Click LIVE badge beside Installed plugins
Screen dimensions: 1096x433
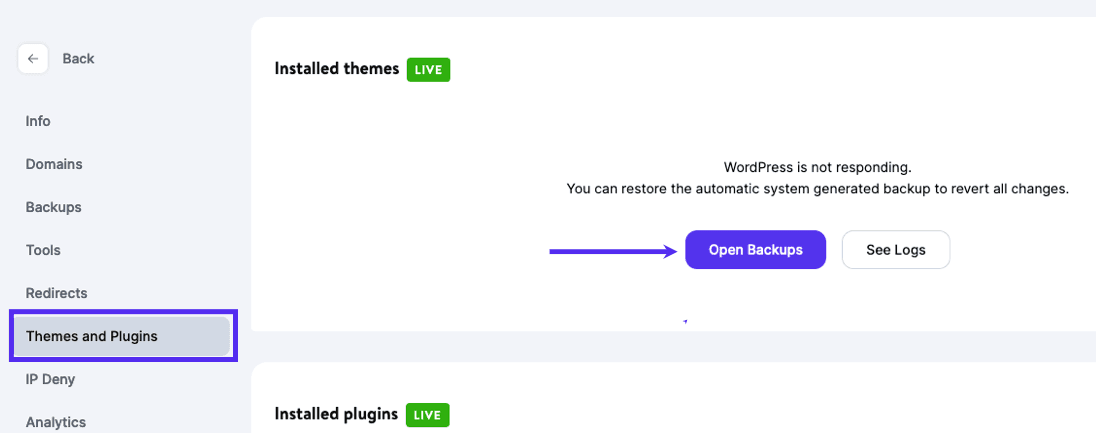point(427,415)
